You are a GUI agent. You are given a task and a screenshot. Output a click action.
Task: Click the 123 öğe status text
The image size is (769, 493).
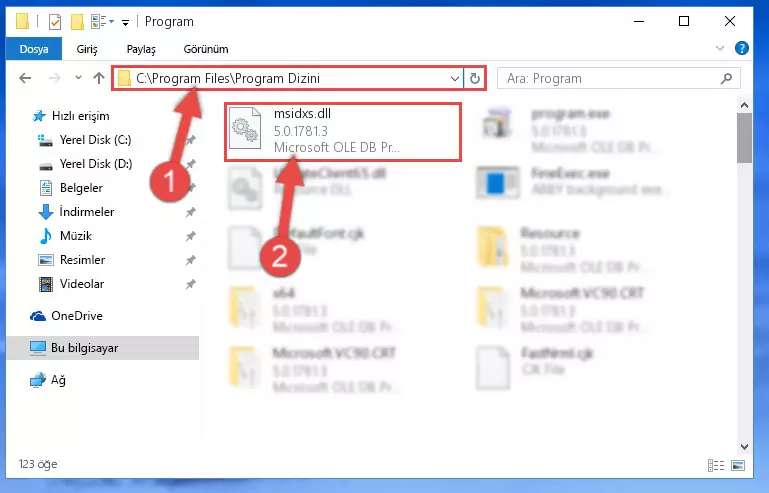(38, 464)
